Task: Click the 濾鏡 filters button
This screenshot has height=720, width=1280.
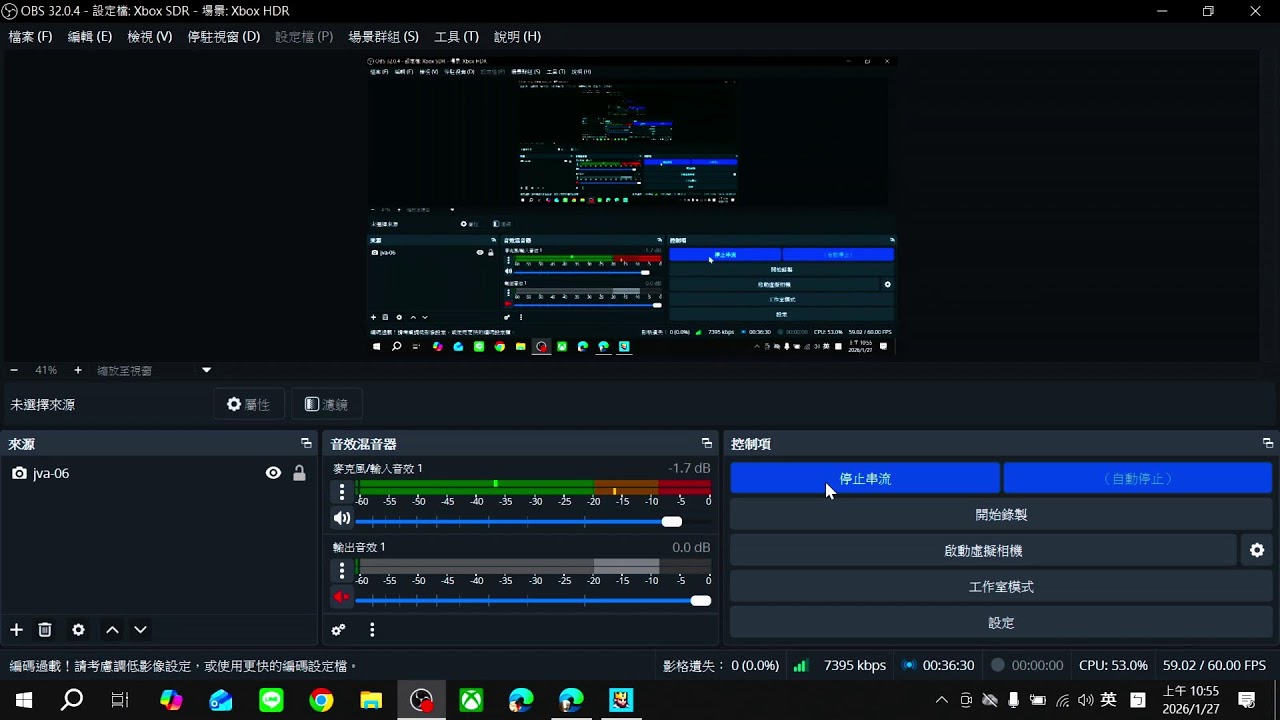Action: (326, 404)
